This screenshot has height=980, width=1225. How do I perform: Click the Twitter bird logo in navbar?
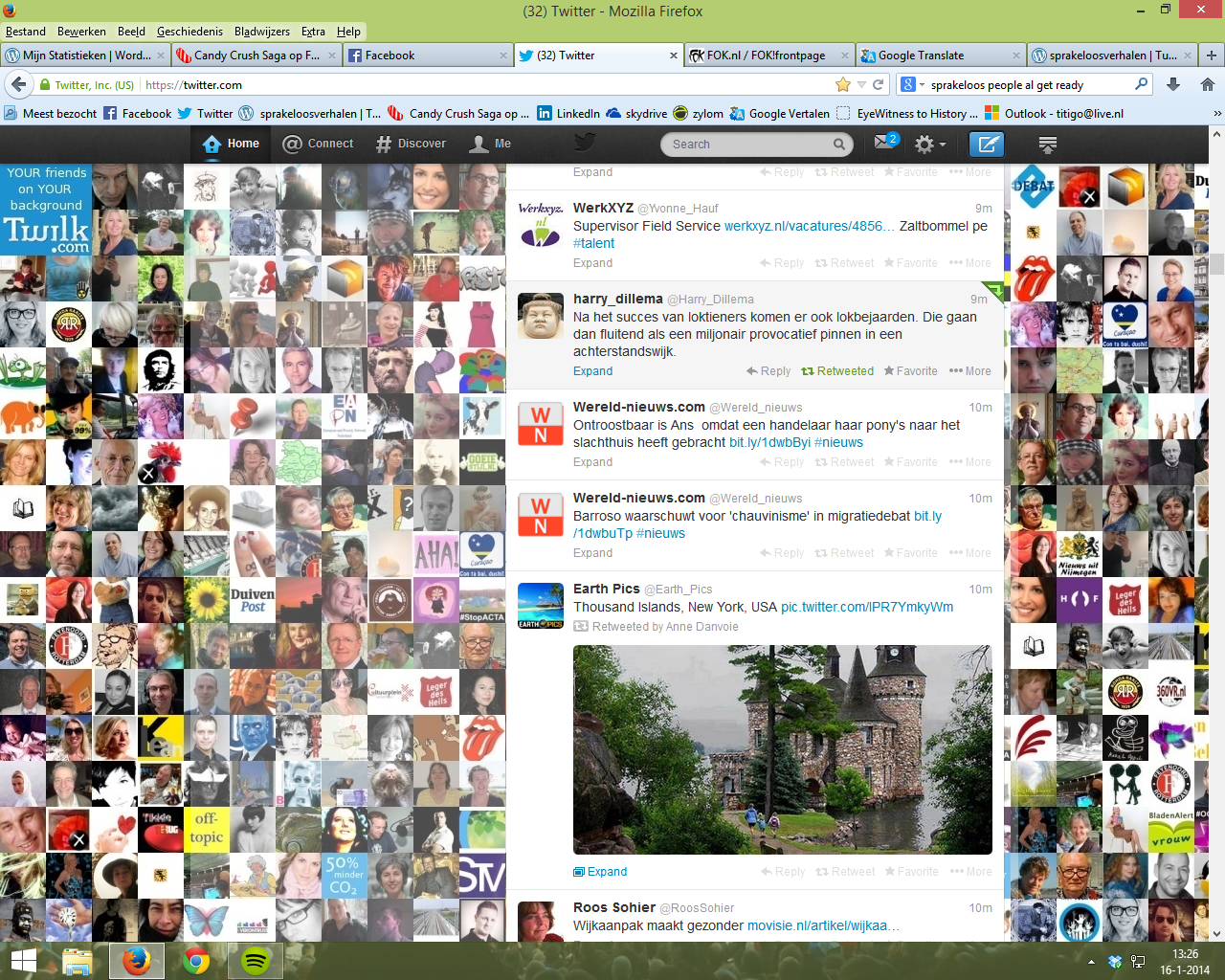(x=585, y=142)
